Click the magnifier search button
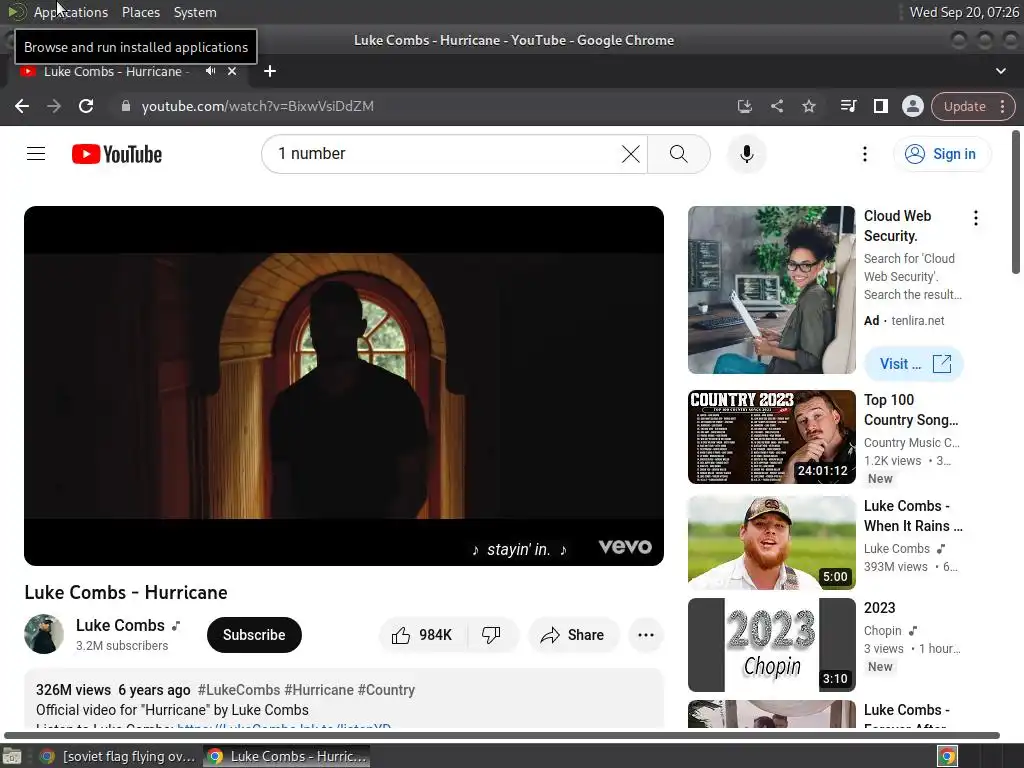This screenshot has width=1024, height=768. click(x=679, y=154)
